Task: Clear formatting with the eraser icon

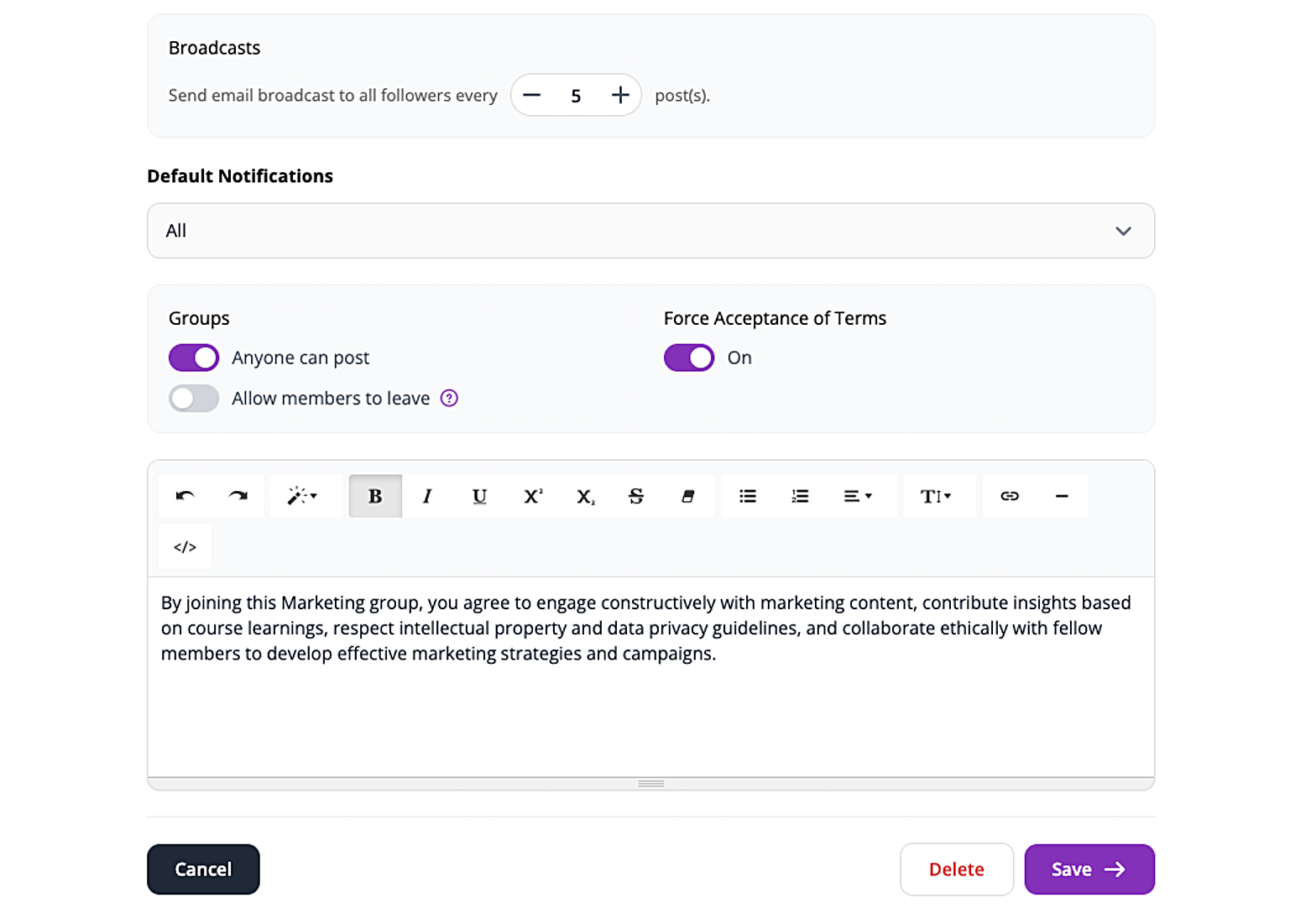Action: [x=688, y=496]
